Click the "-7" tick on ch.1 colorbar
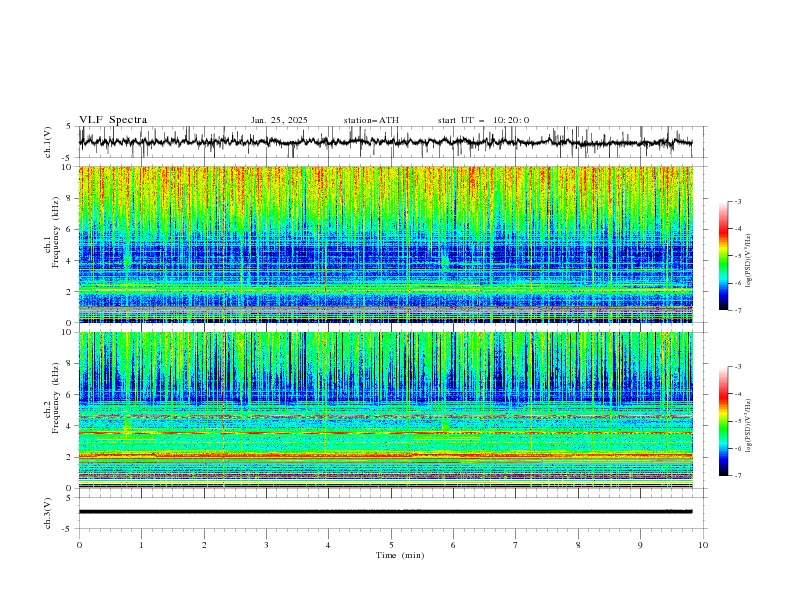Viewport: 792px width, 612px height. click(x=737, y=310)
